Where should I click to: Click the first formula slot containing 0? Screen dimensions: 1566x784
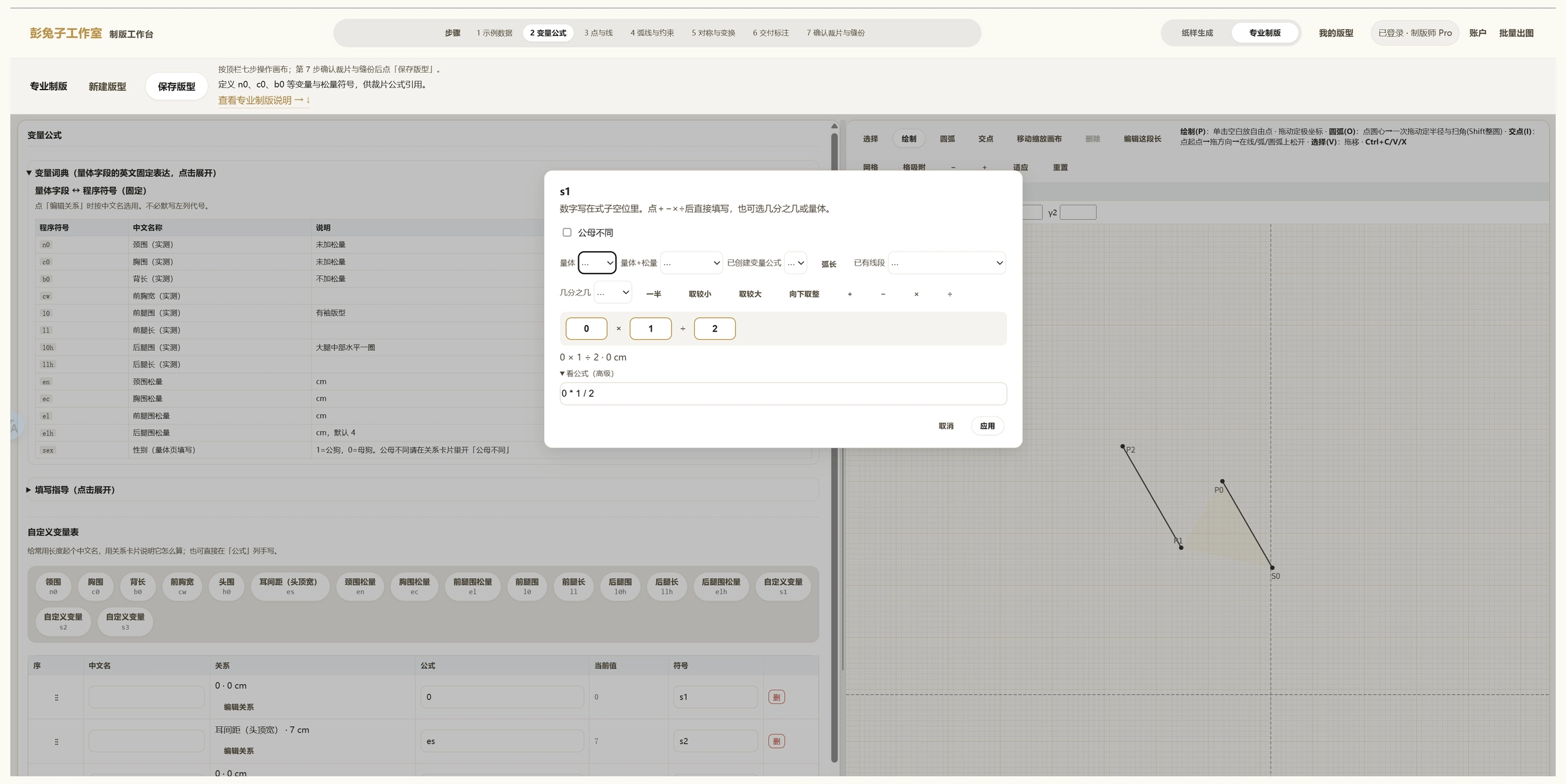pos(586,328)
